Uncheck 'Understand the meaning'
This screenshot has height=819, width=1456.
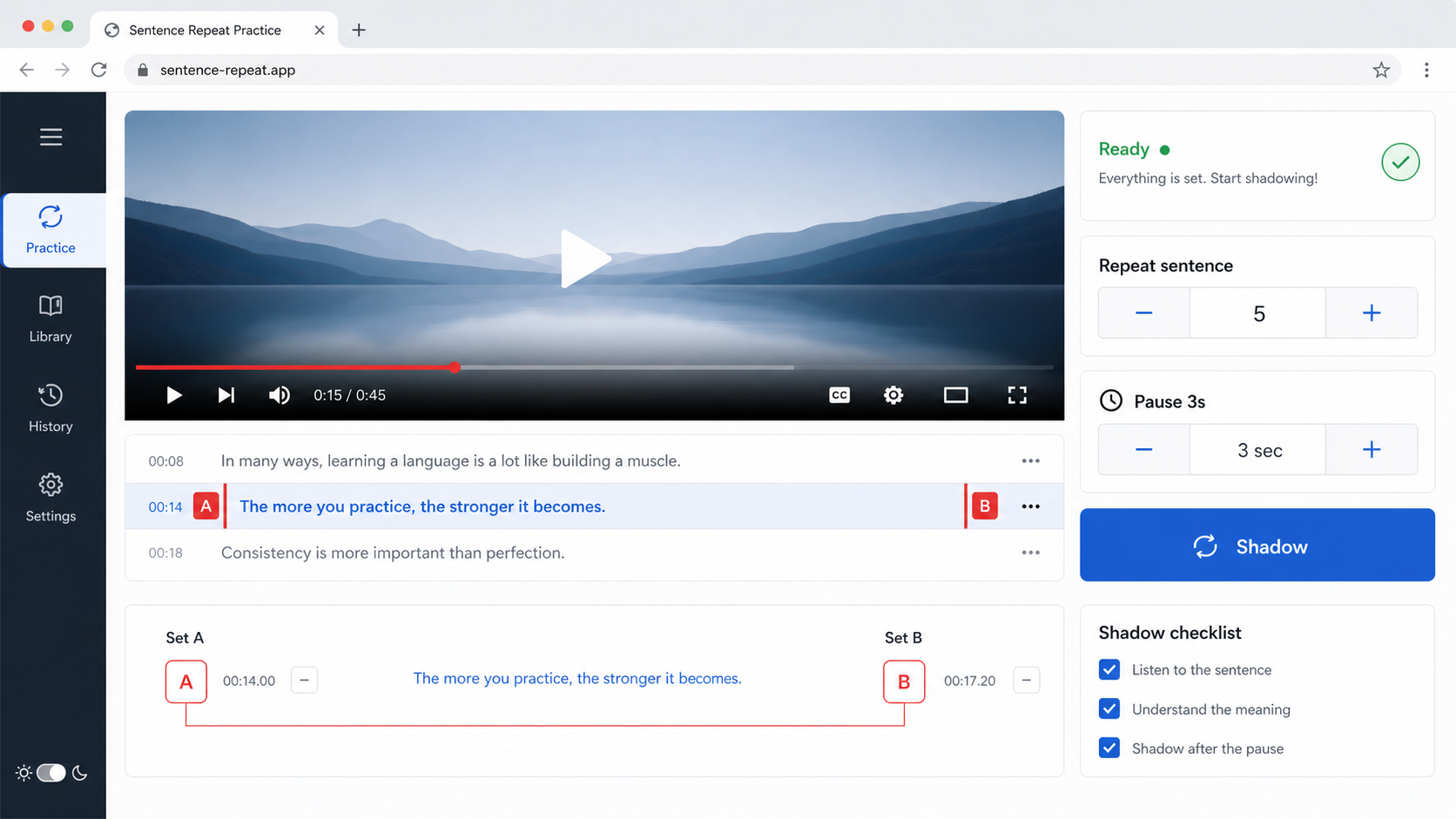tap(1109, 708)
